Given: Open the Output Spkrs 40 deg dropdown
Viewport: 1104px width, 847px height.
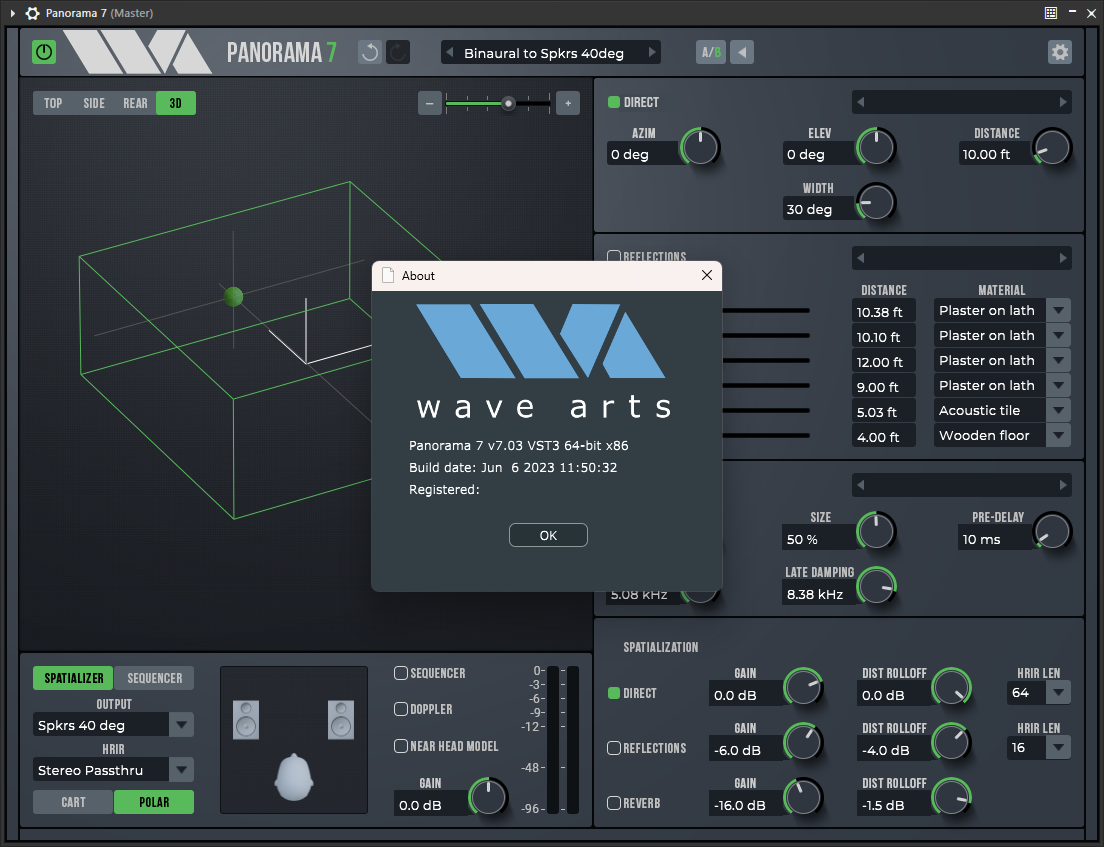Looking at the screenshot, I should (181, 725).
